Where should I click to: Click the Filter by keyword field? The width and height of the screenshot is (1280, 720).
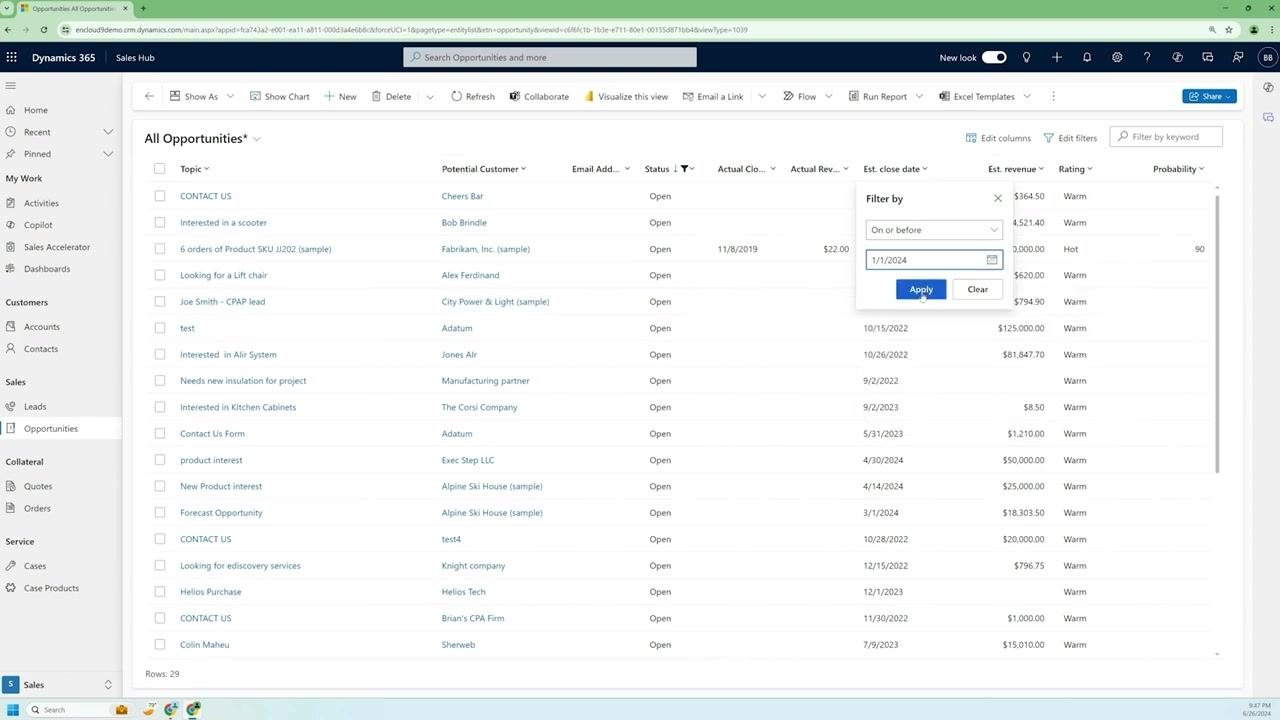pyautogui.click(x=1166, y=137)
